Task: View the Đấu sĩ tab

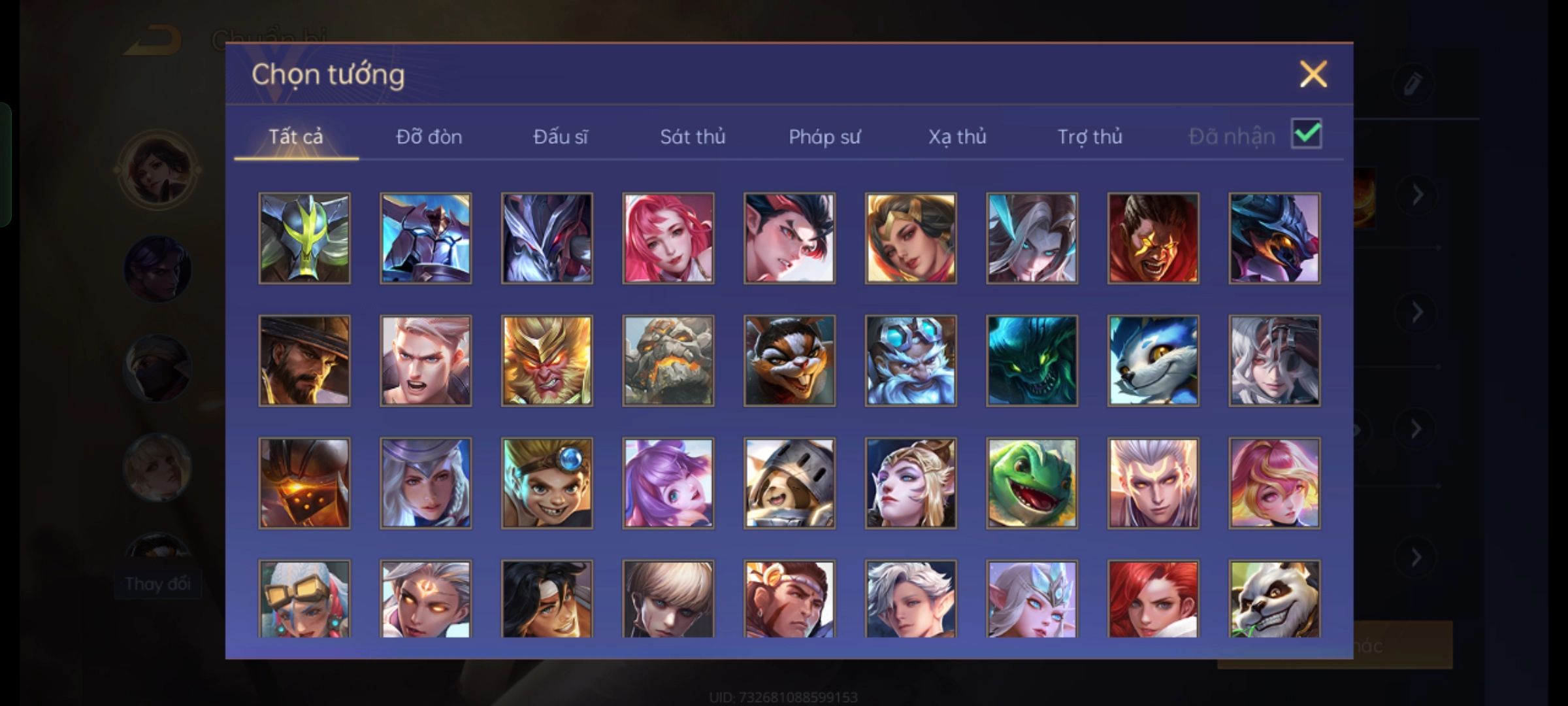Action: tap(561, 137)
